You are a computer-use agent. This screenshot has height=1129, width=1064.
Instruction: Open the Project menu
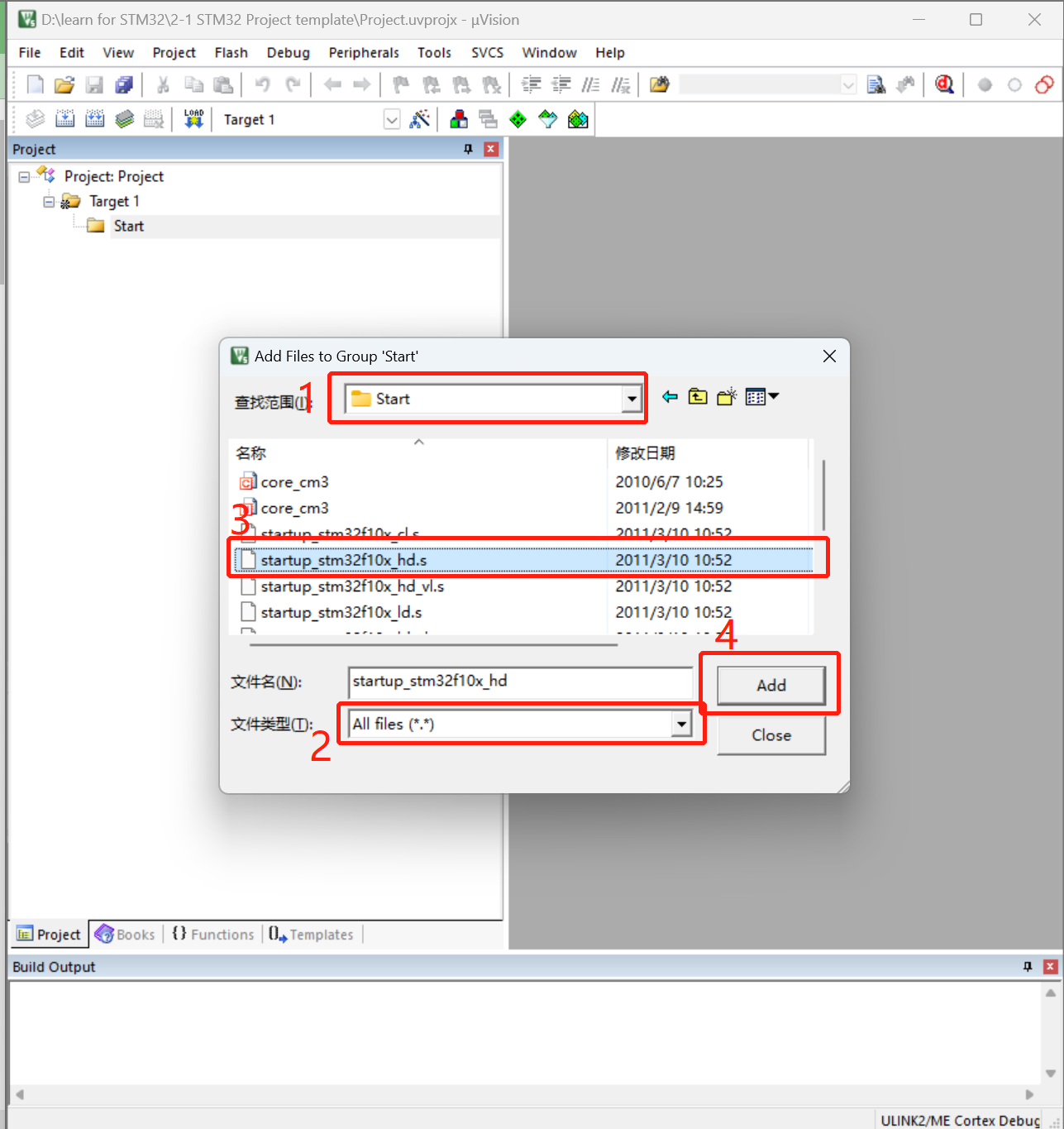point(174,53)
